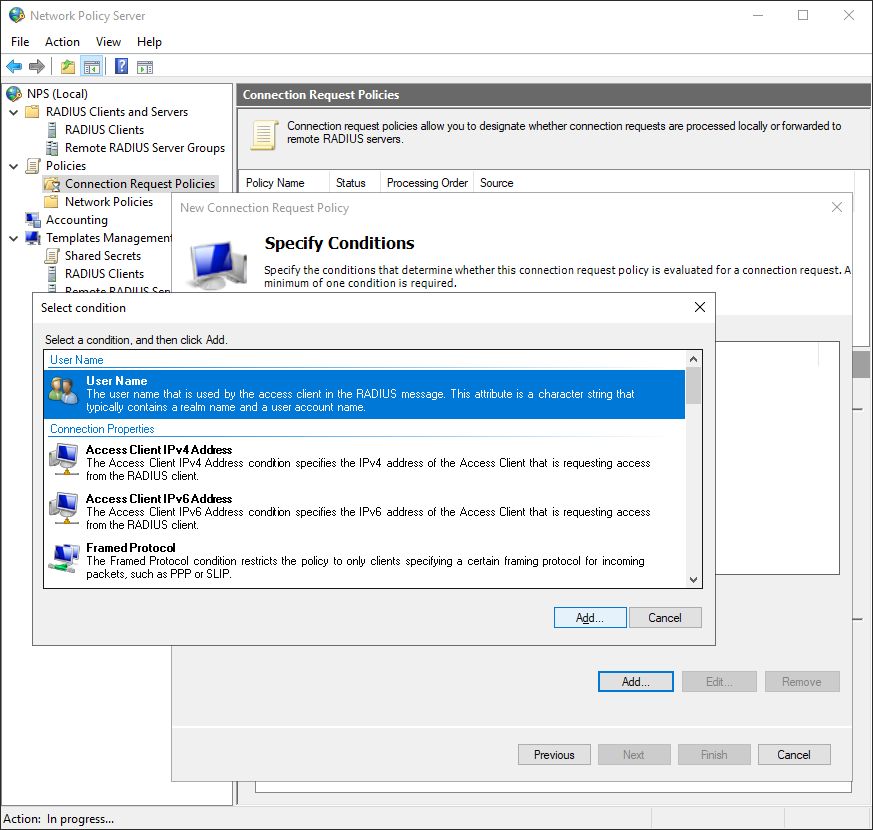The height and width of the screenshot is (830, 873).
Task: Click the User Name group heading
Action: [x=77, y=360]
